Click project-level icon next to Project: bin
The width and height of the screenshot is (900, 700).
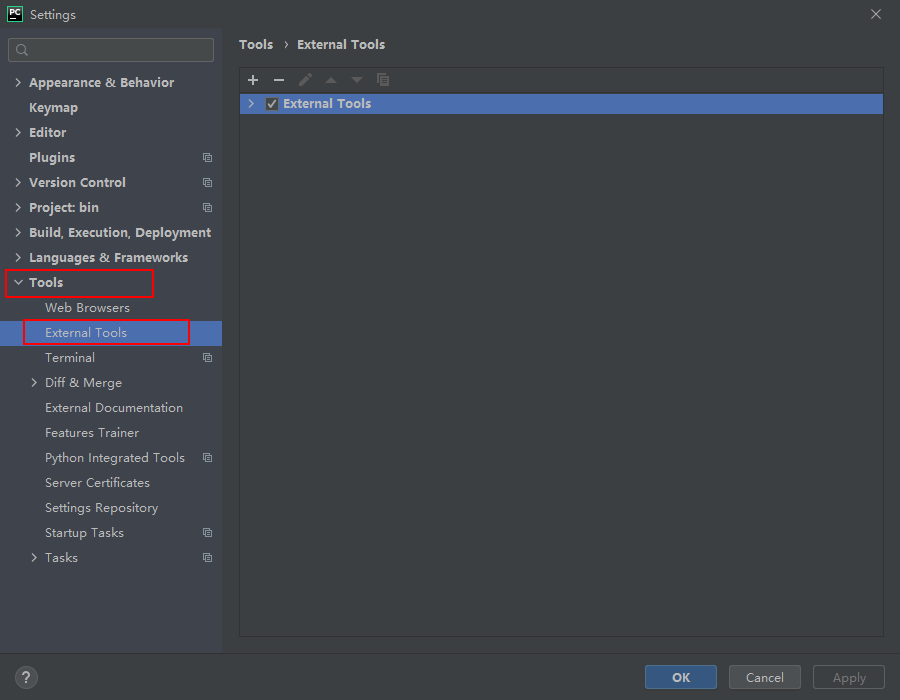click(x=208, y=208)
